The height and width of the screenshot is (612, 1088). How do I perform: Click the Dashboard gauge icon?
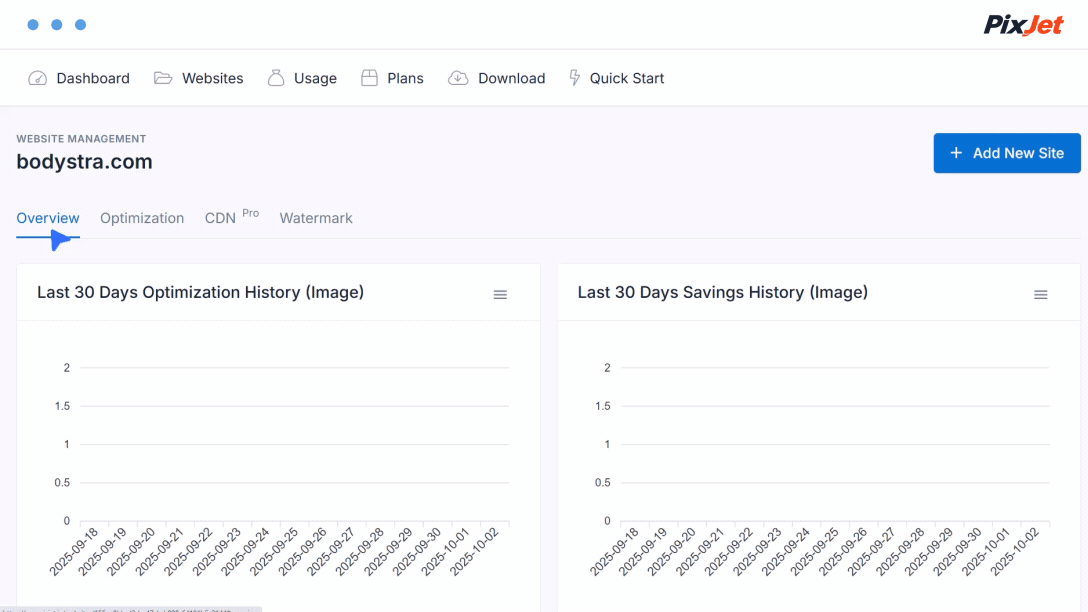pos(38,78)
